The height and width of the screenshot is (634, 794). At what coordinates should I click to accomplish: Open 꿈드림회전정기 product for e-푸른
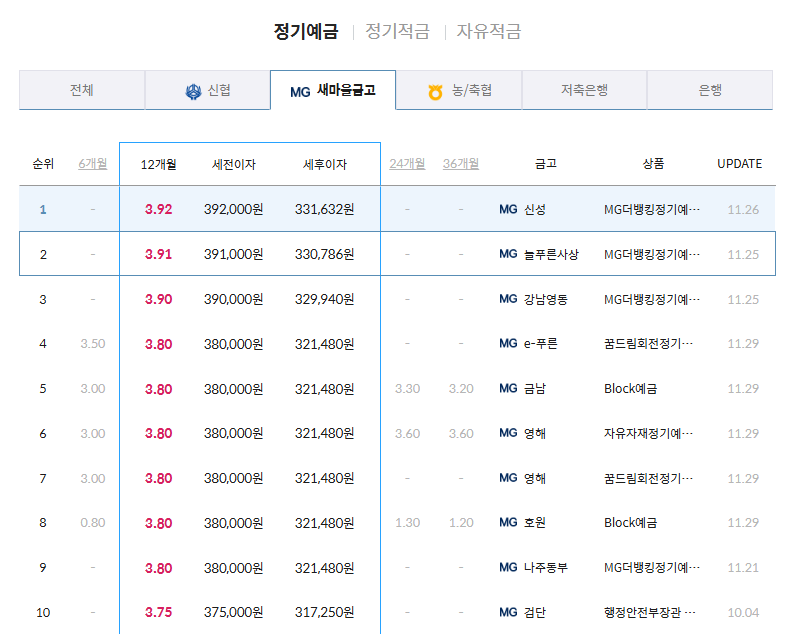point(648,344)
